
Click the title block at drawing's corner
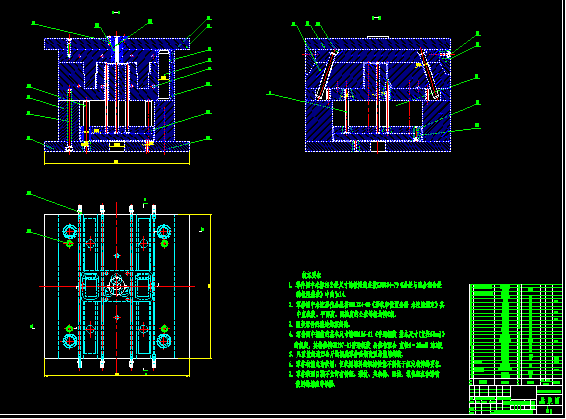tap(515, 399)
